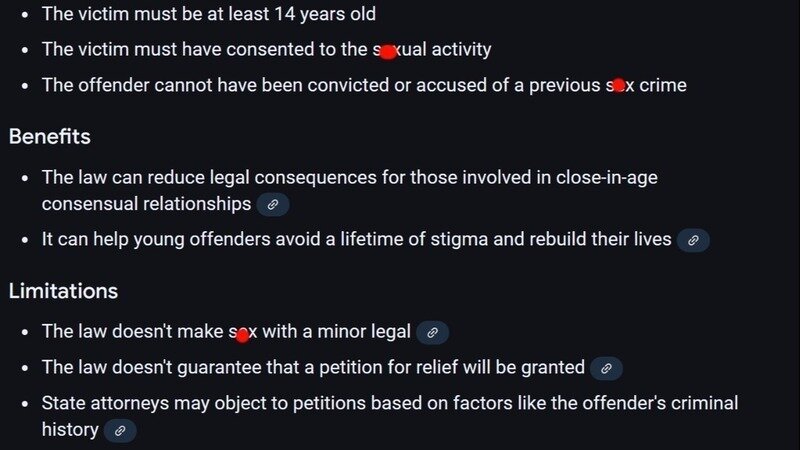Click red dot in 'consented to the' line
800x450 pixels.
[388, 51]
